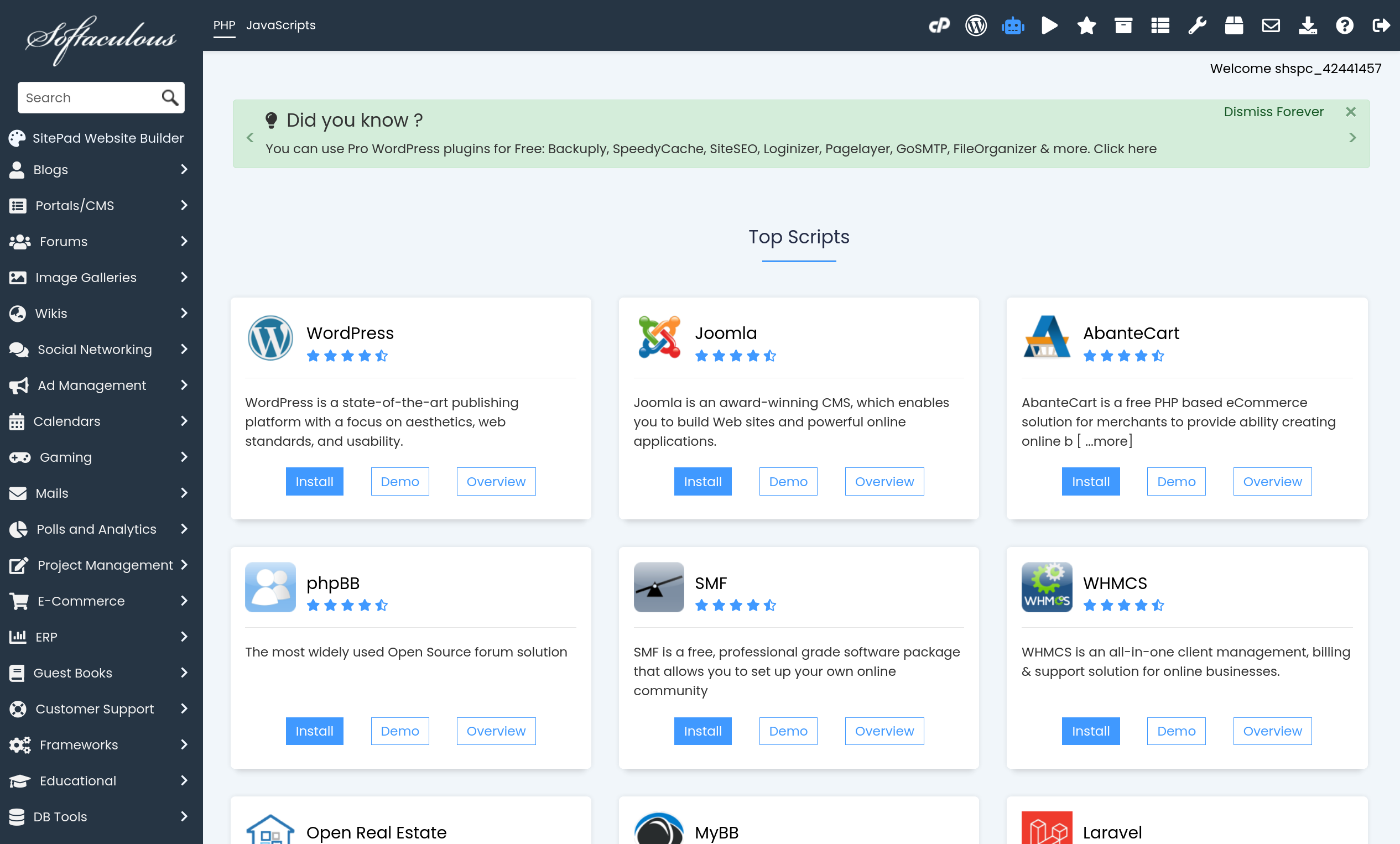The image size is (1400, 844).
Task: Click the logout arrow icon
Action: click(x=1381, y=25)
